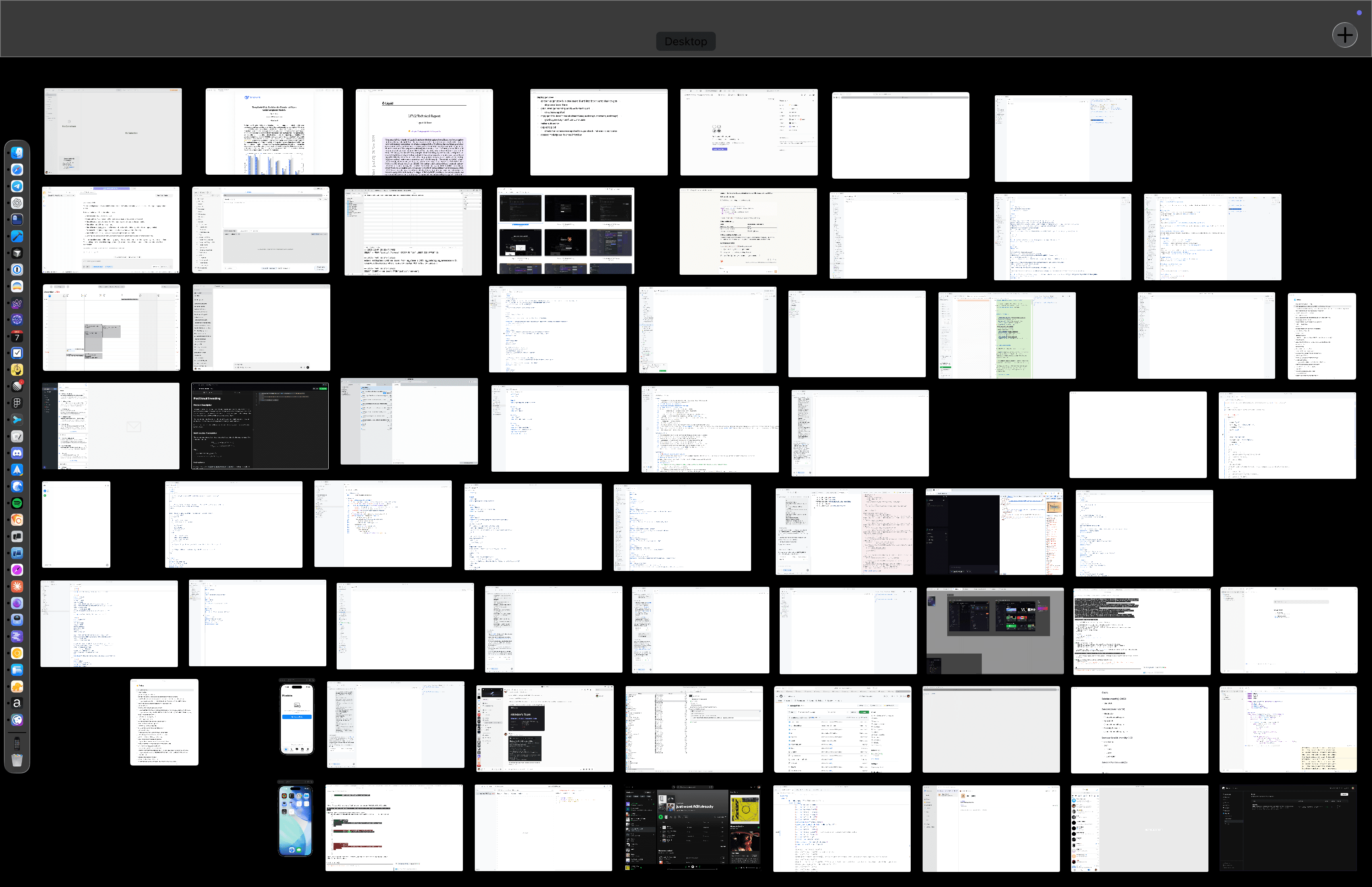Open the Claude app dock icon

tap(17, 586)
